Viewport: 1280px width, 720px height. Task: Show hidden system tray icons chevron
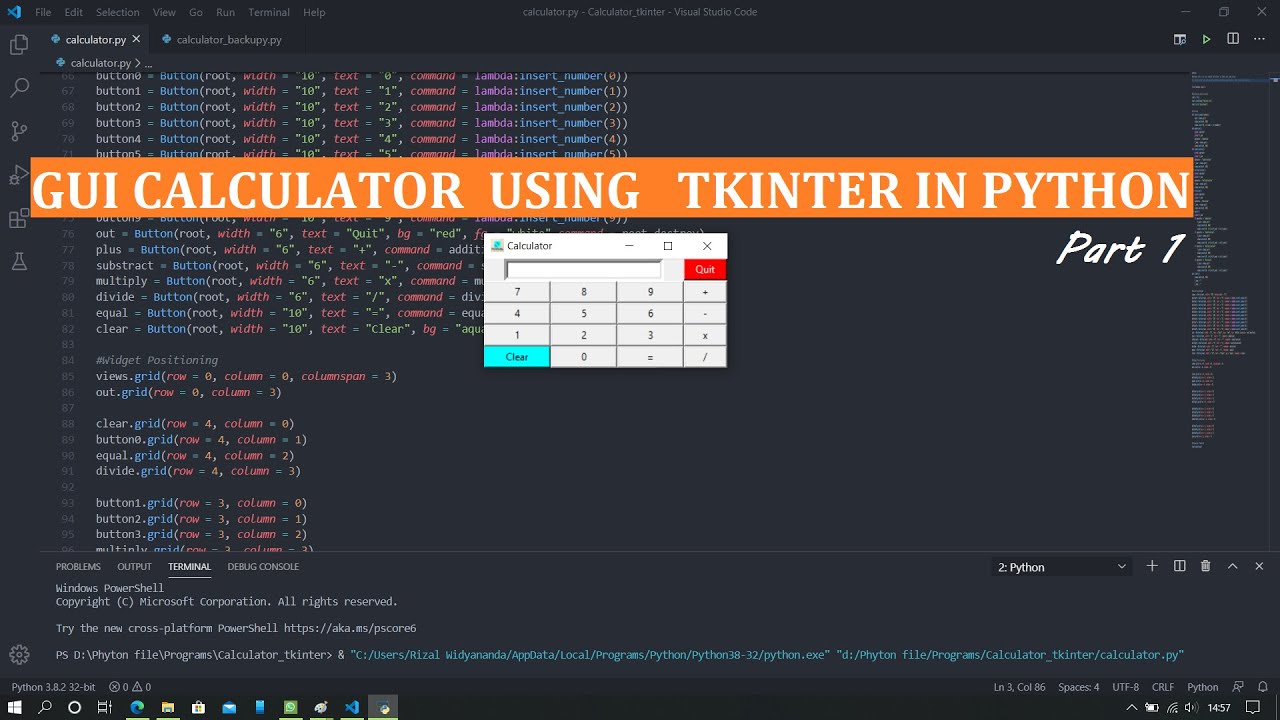coord(1132,707)
